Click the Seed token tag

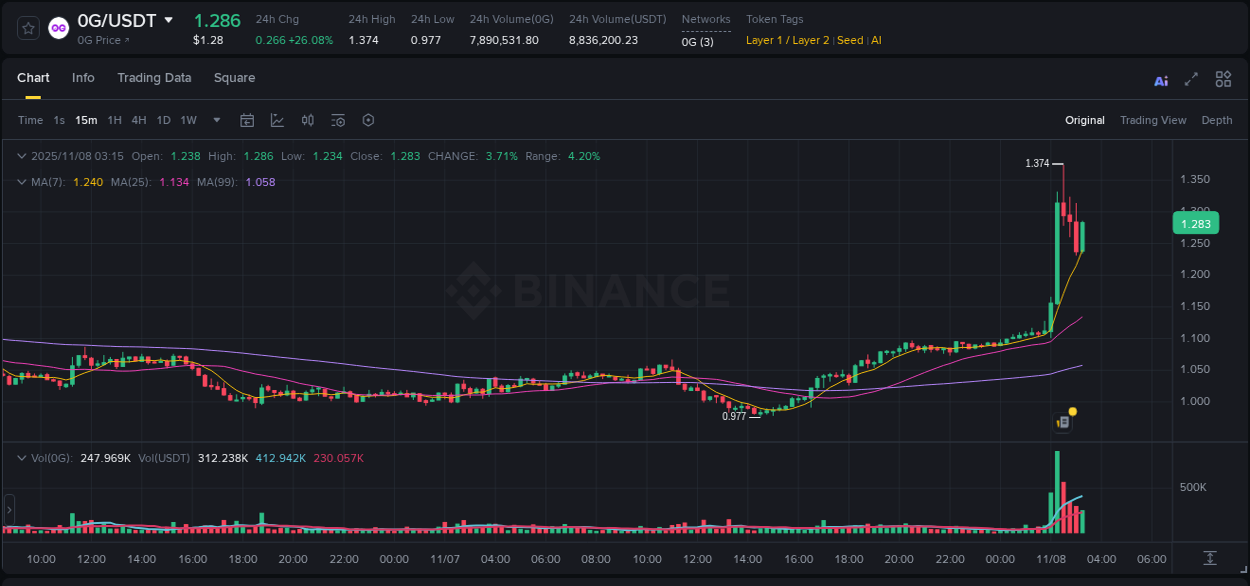point(850,41)
